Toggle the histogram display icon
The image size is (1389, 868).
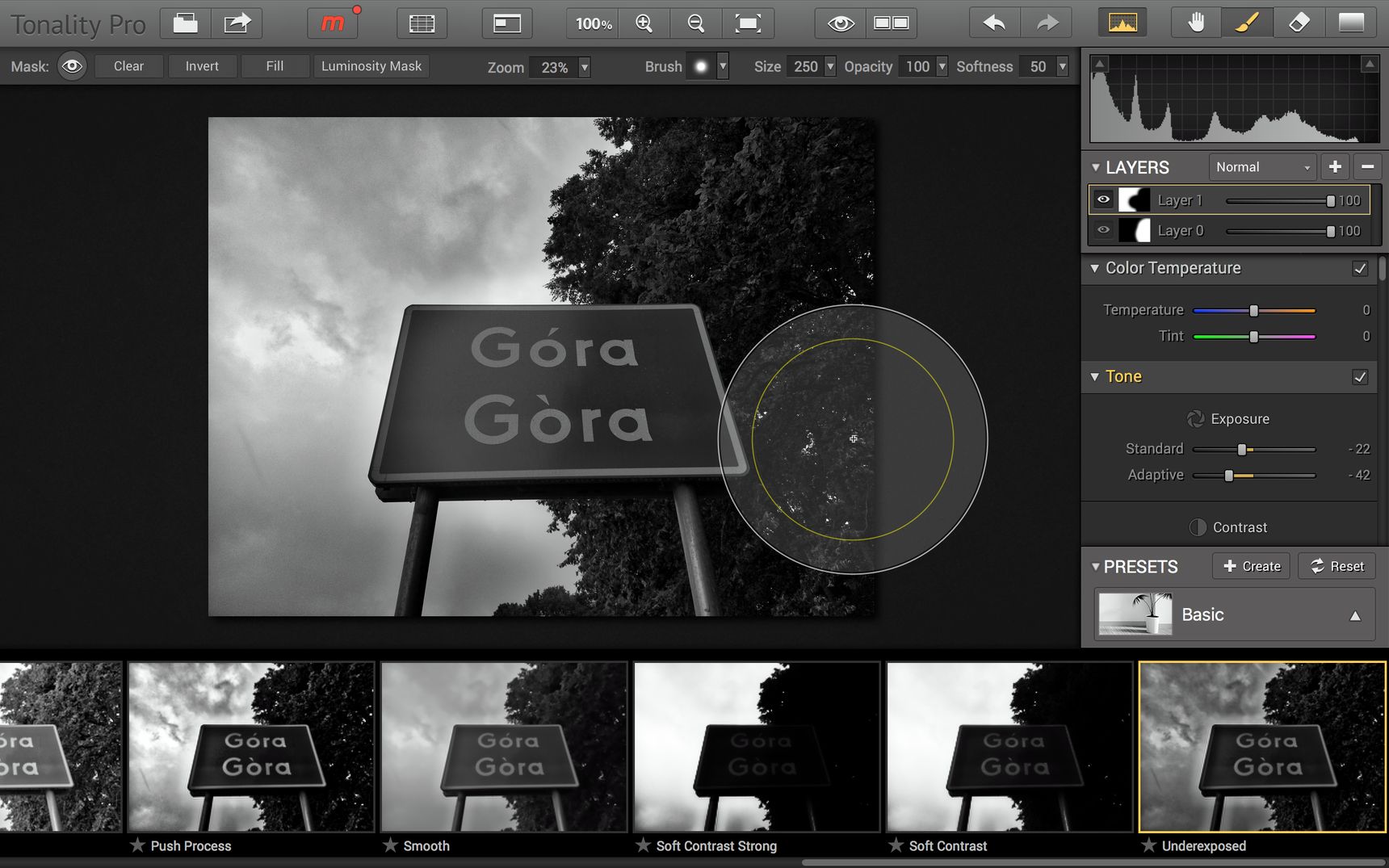(x=1123, y=23)
